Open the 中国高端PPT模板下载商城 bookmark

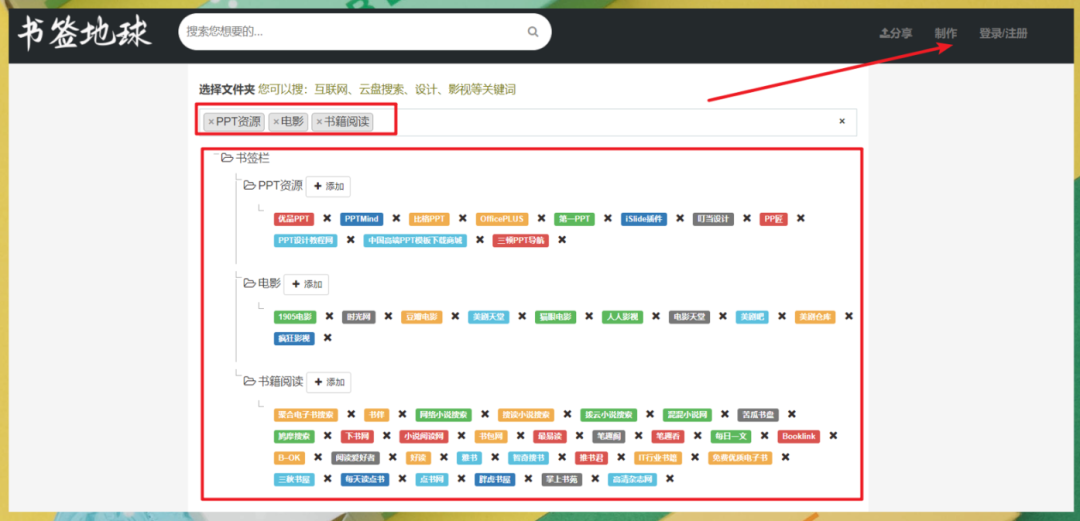(x=415, y=241)
